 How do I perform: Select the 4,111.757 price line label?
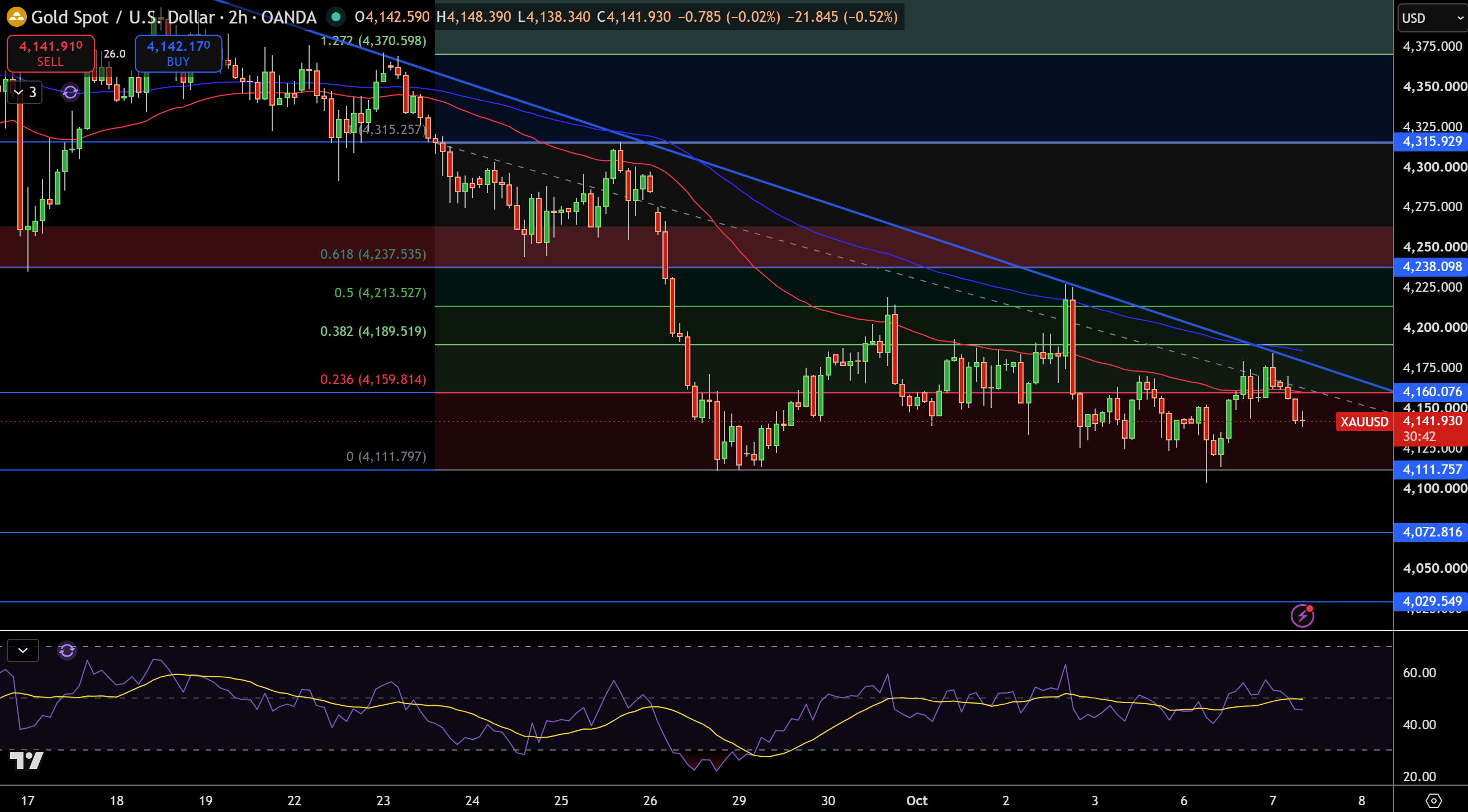tap(1431, 469)
